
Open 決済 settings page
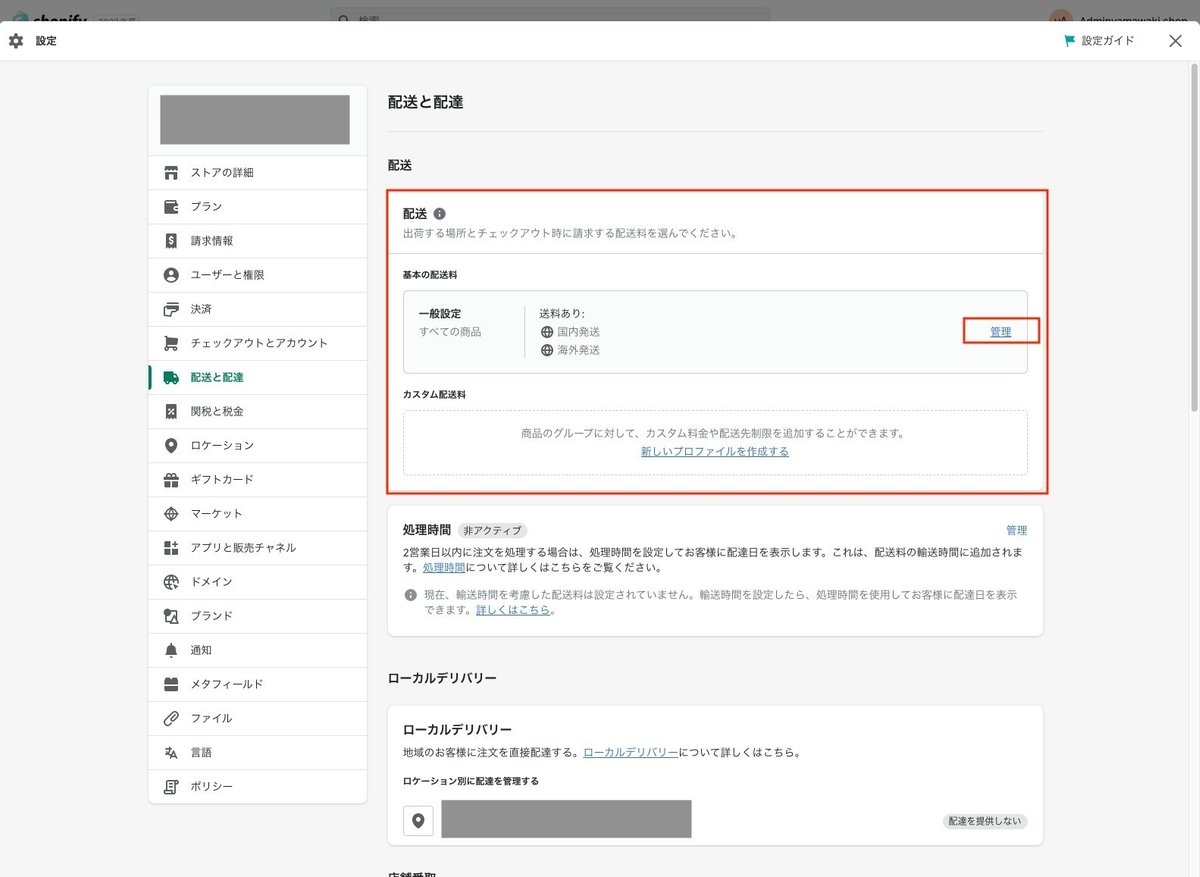(x=258, y=309)
